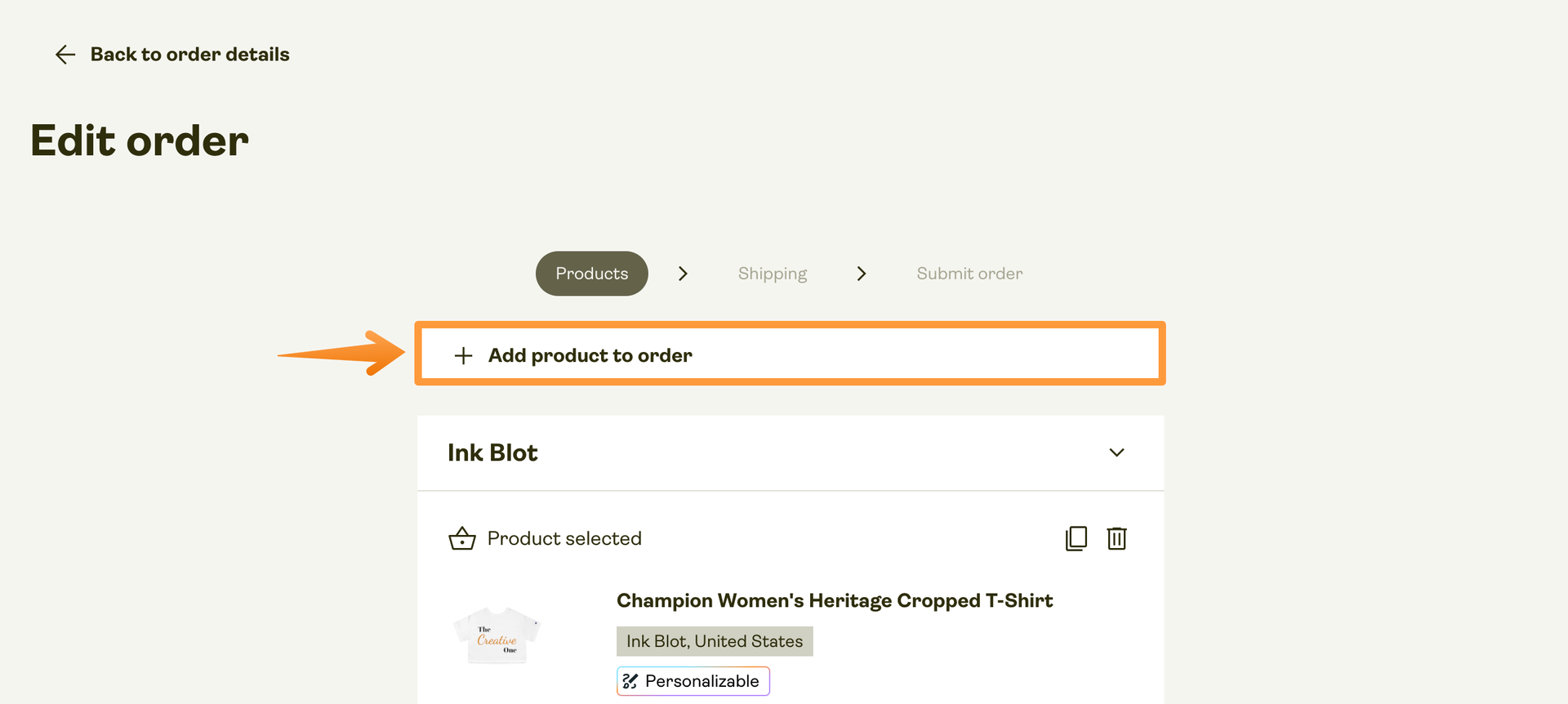
Task: Duplicate the selected product using the copy icon
Action: pos(1076,538)
